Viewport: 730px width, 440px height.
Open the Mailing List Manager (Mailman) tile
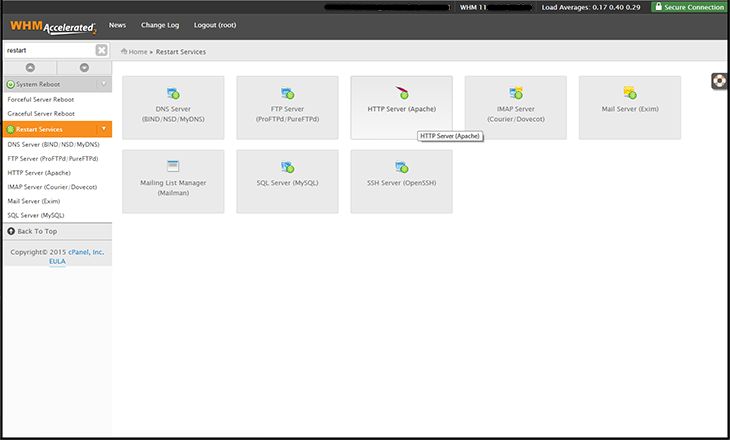(173, 181)
